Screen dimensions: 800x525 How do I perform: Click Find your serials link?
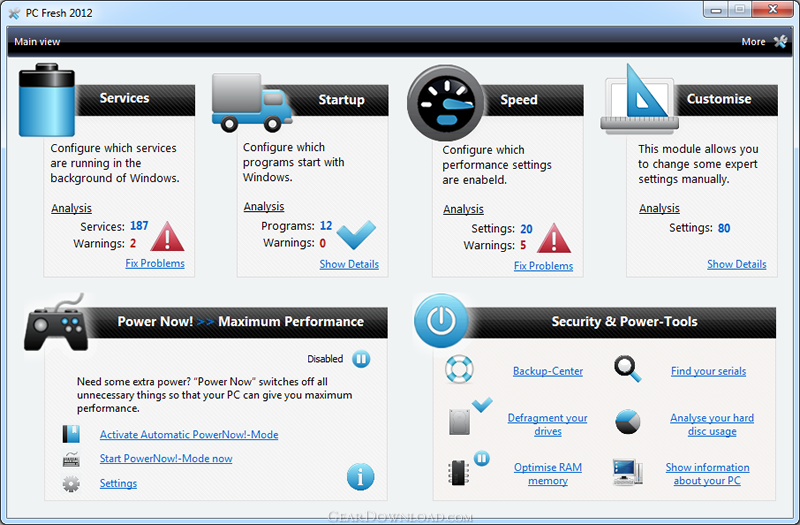(x=709, y=371)
